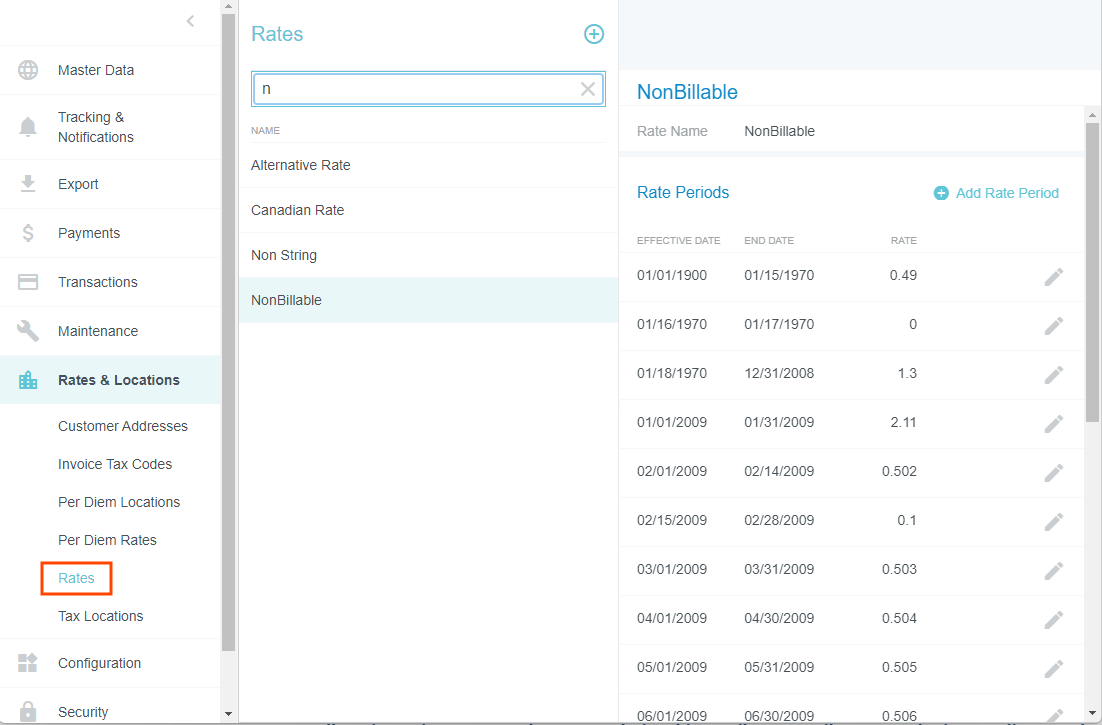Image resolution: width=1102 pixels, height=725 pixels.
Task: Open Transactions in the sidebar
Action: pyautogui.click(x=98, y=282)
